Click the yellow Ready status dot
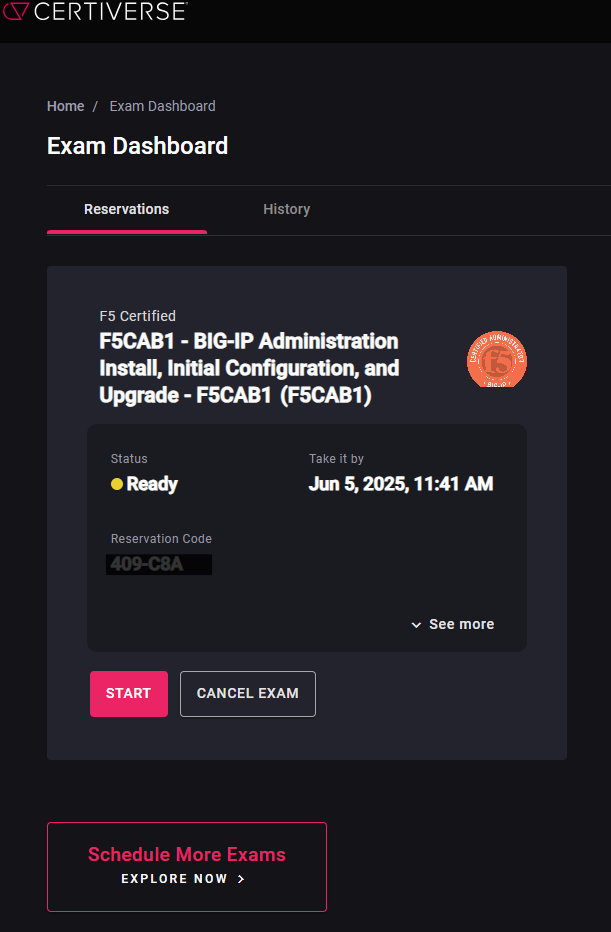The image size is (611, 932). [x=116, y=484]
